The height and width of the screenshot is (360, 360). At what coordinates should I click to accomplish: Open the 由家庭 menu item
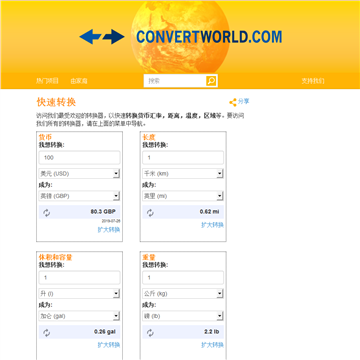pos(79,81)
